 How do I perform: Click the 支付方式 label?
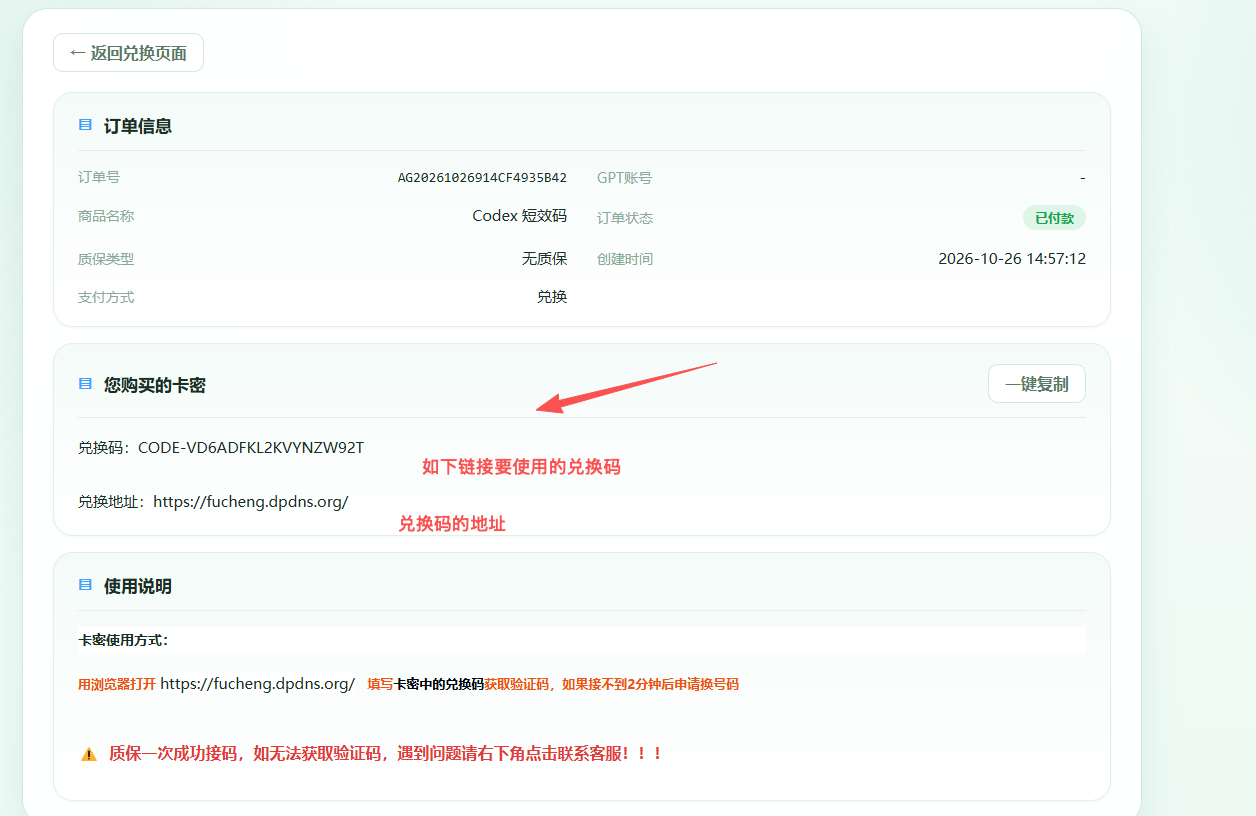tap(106, 297)
